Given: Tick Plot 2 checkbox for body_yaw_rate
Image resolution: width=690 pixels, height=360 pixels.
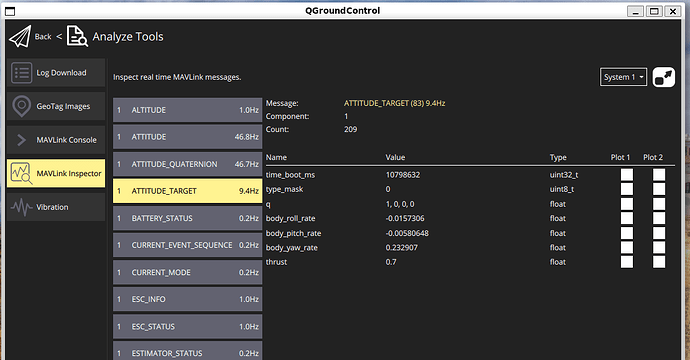Looking at the screenshot, I should point(659,247).
